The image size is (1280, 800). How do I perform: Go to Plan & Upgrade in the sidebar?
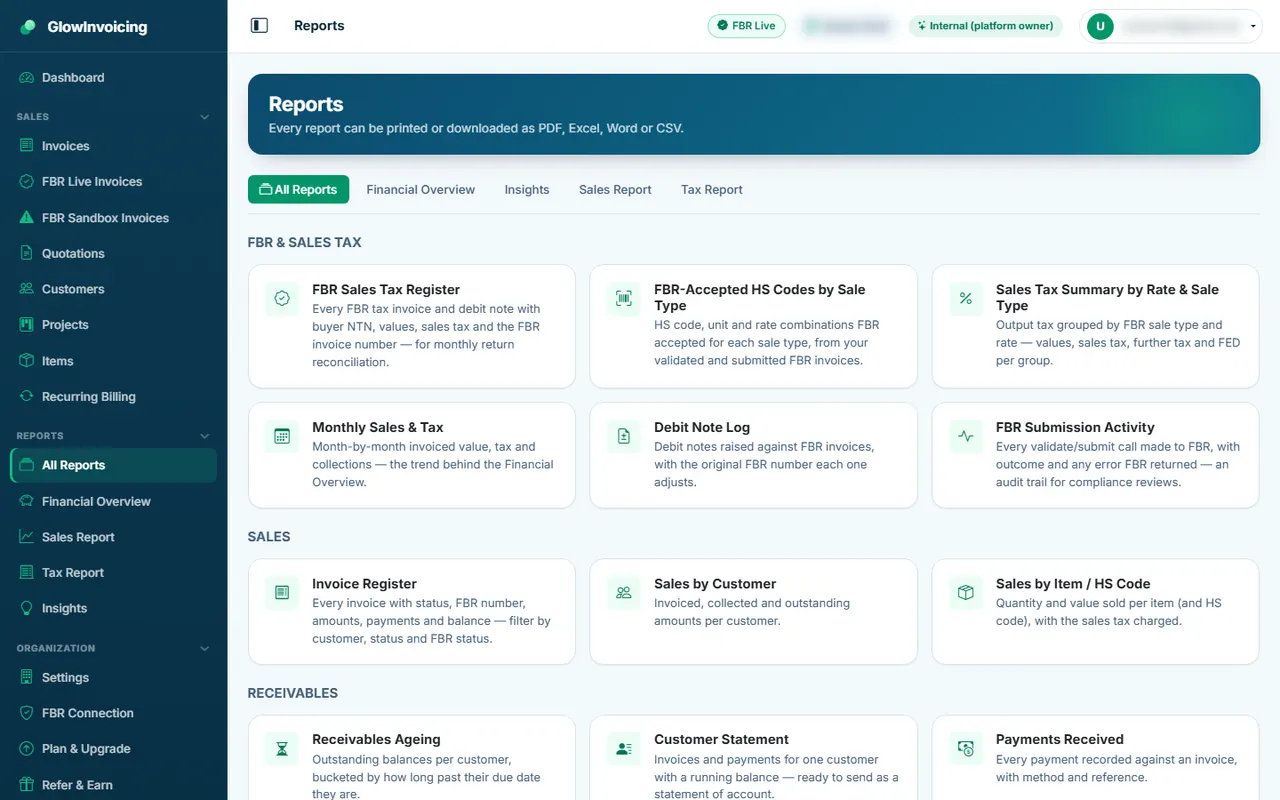click(113, 749)
